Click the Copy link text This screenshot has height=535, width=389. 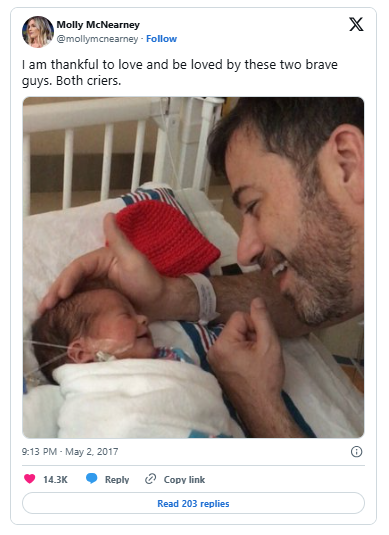tap(184, 479)
